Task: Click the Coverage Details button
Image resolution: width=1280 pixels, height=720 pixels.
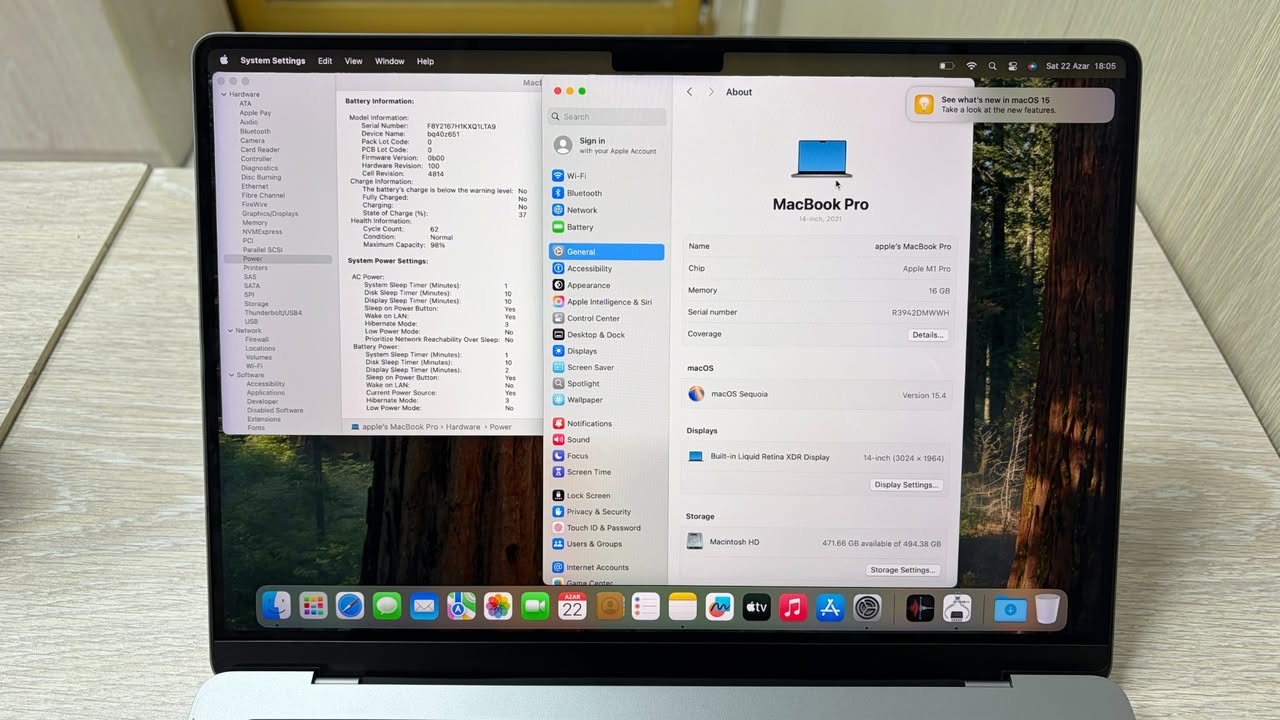Action: (x=927, y=335)
